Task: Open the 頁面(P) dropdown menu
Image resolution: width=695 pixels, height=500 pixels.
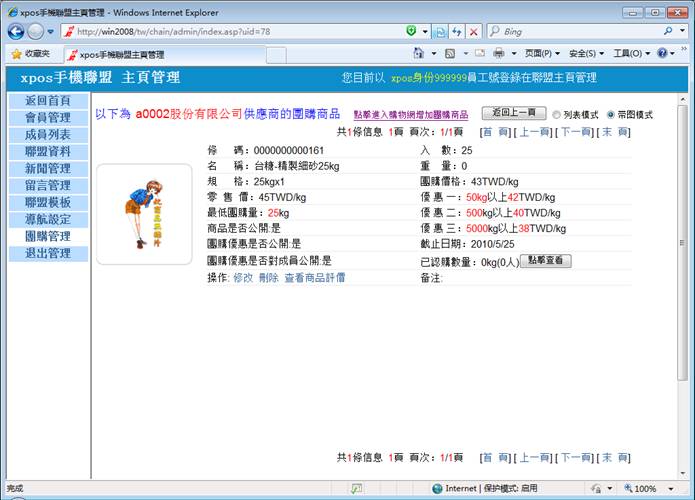Action: point(543,53)
